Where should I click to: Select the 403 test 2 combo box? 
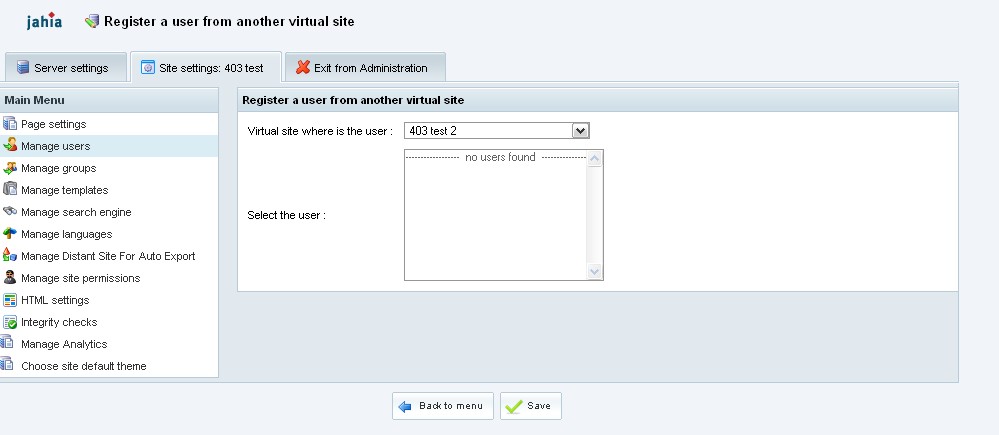(x=497, y=131)
